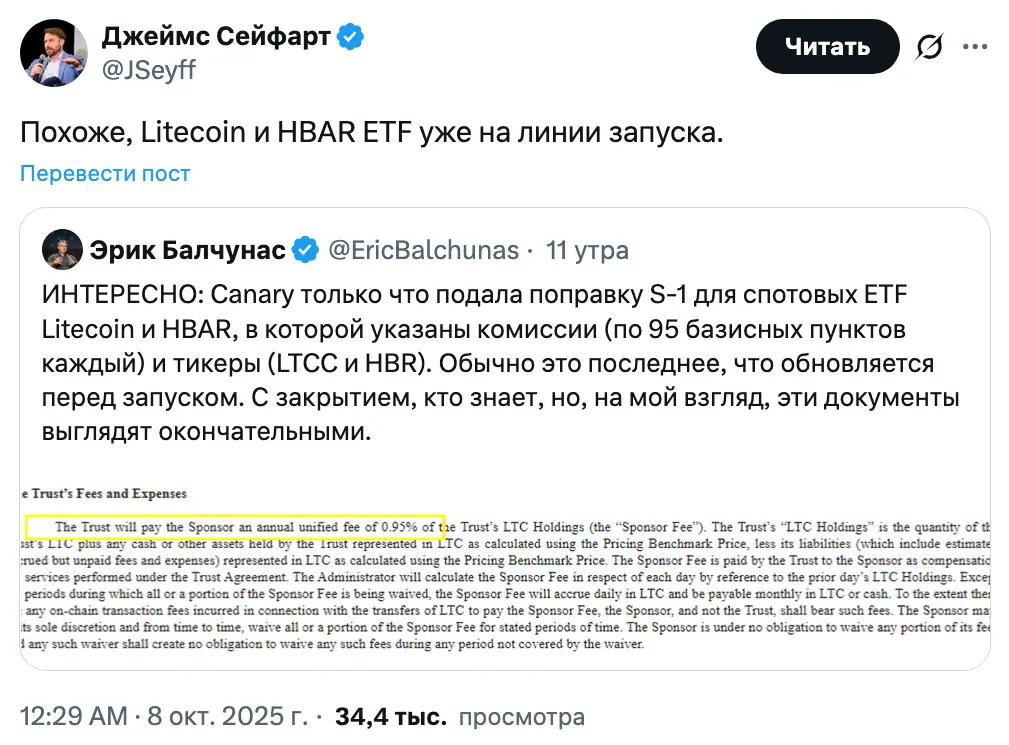The width and height of the screenshot is (1009, 745).
Task: Click the 34,4 тыс. просмотра view count
Action: [460, 717]
